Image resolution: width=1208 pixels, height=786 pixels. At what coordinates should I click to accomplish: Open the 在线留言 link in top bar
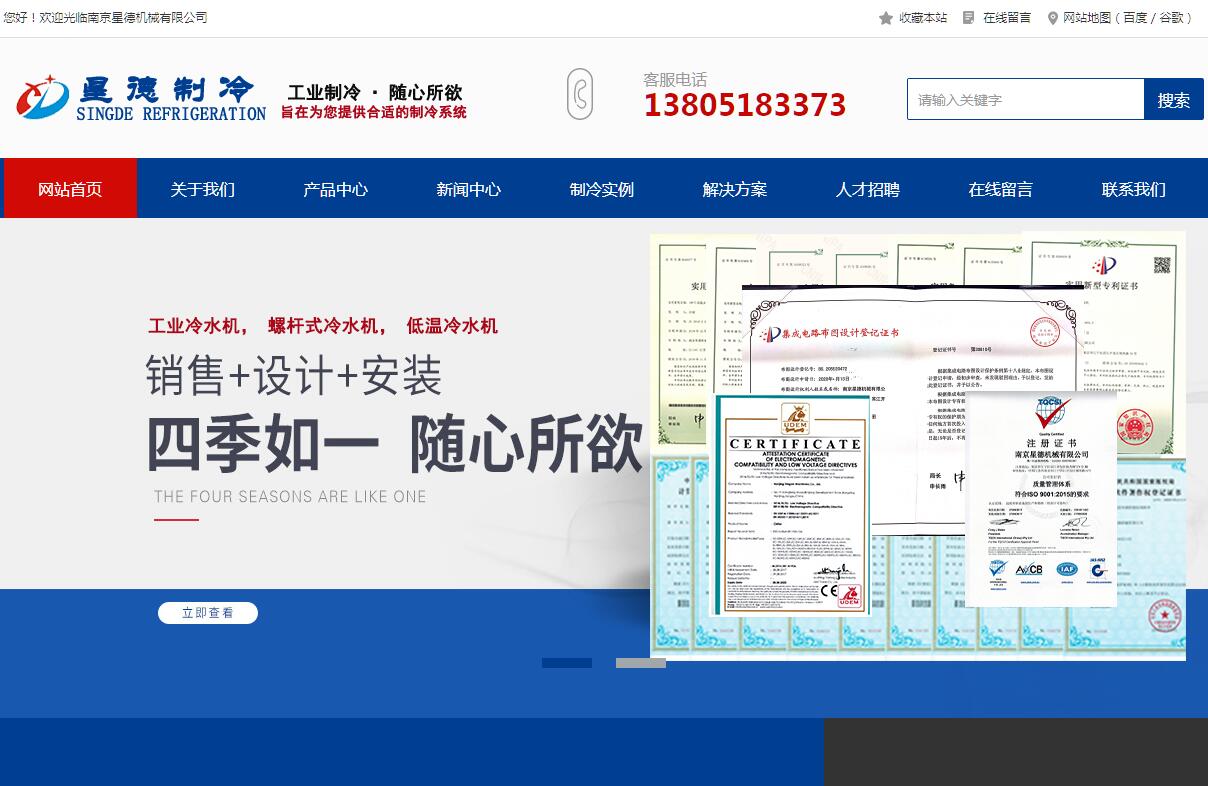coord(1007,18)
